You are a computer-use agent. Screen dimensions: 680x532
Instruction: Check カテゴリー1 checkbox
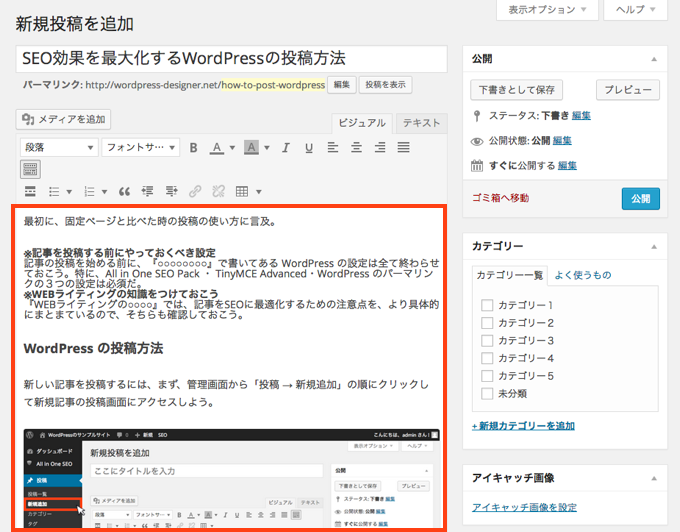[x=487, y=305]
